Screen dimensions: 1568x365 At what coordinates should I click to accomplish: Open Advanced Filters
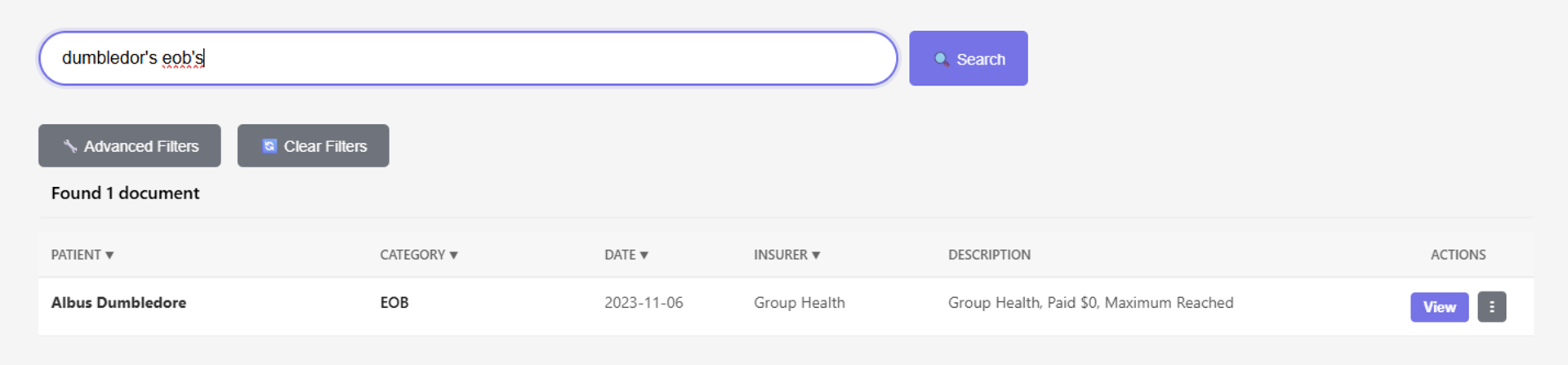(x=130, y=146)
